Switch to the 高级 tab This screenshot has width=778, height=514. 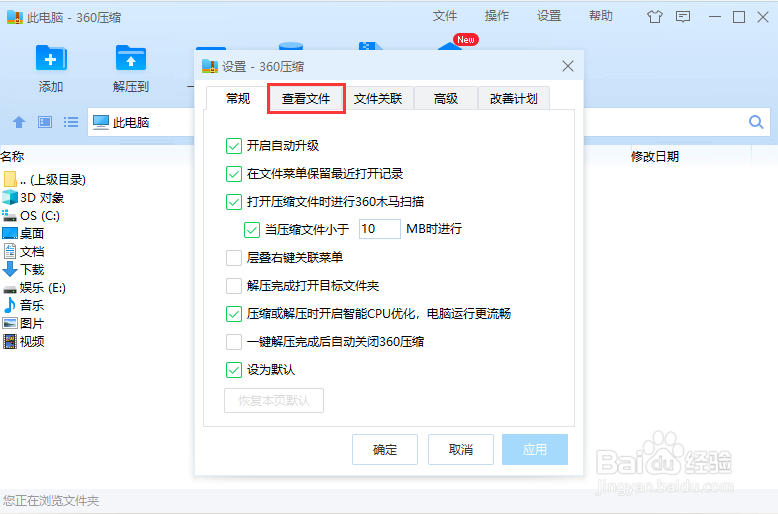click(446, 99)
